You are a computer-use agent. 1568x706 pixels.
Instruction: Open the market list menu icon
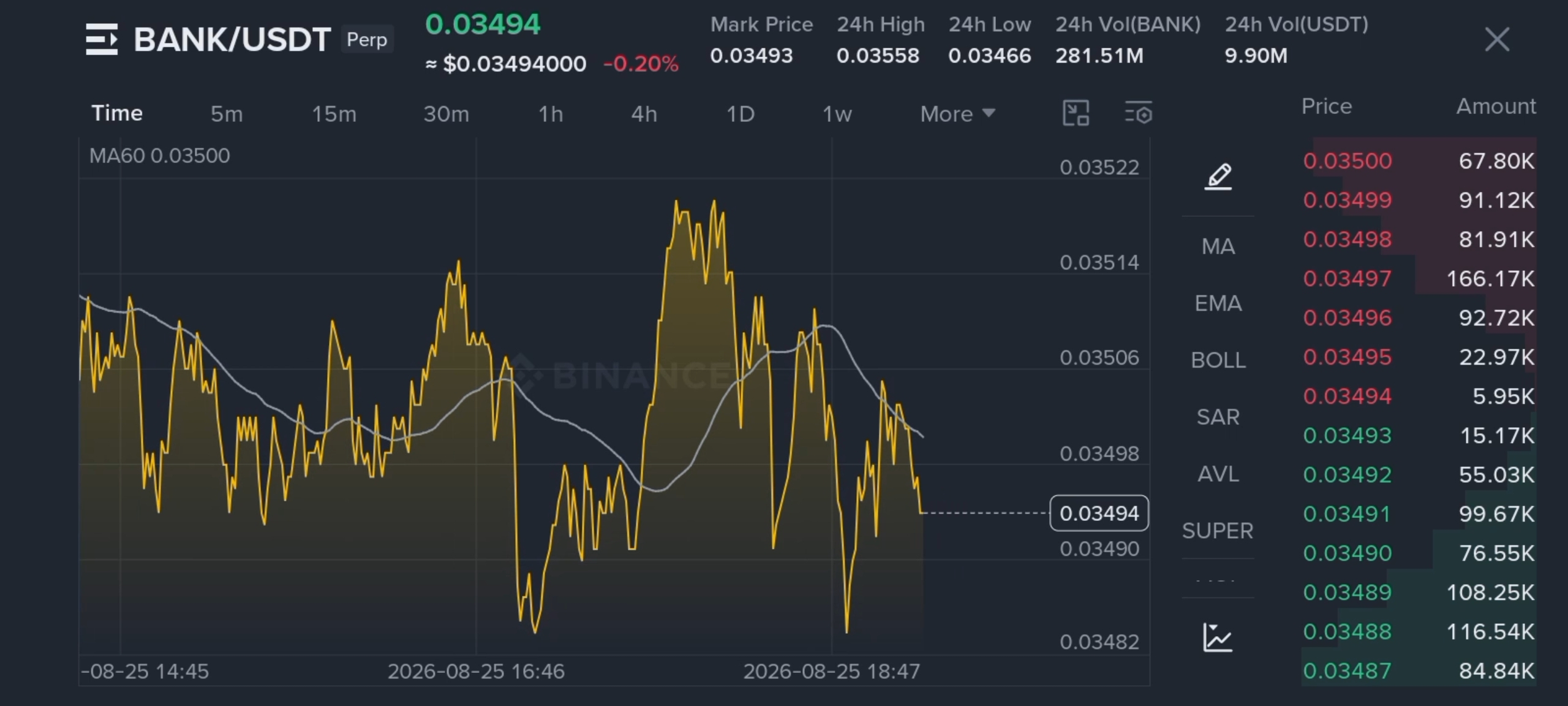tap(102, 39)
